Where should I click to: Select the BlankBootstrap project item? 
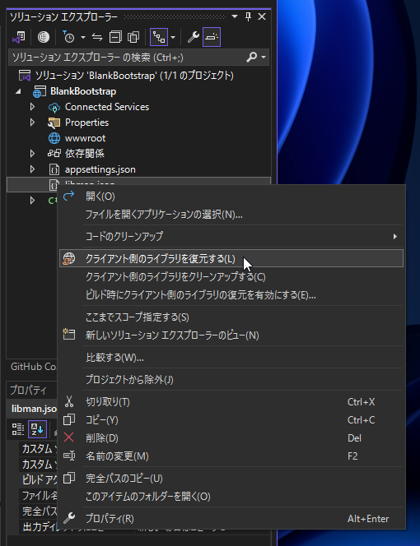(x=83, y=91)
